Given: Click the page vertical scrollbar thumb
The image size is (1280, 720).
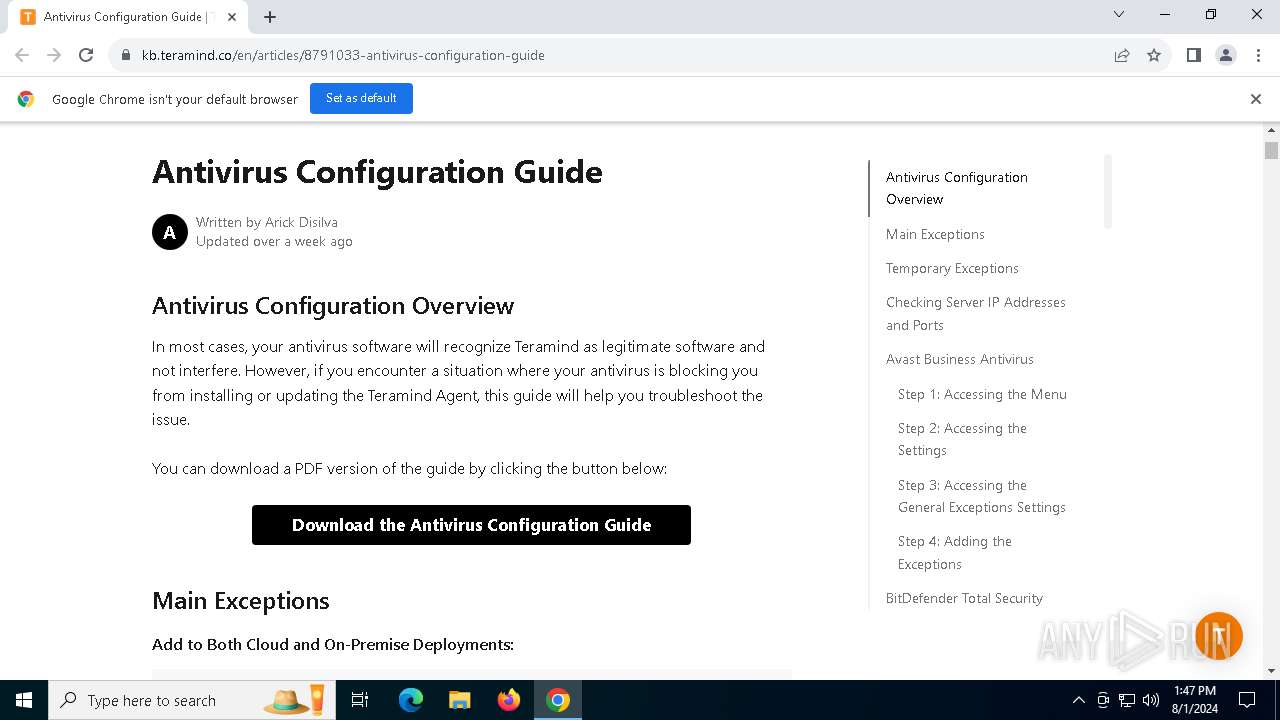Looking at the screenshot, I should (x=1271, y=151).
